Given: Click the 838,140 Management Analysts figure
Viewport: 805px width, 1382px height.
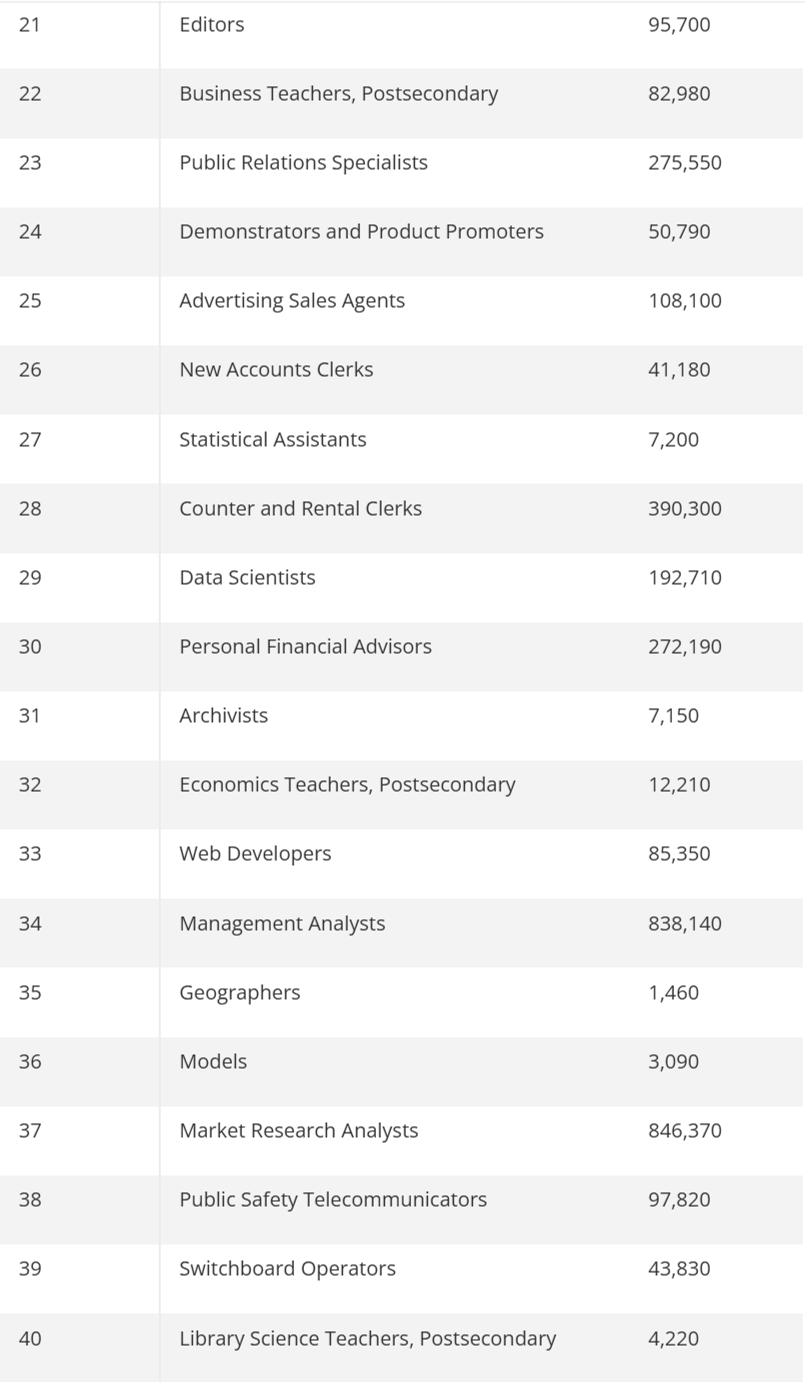Looking at the screenshot, I should click(x=684, y=924).
